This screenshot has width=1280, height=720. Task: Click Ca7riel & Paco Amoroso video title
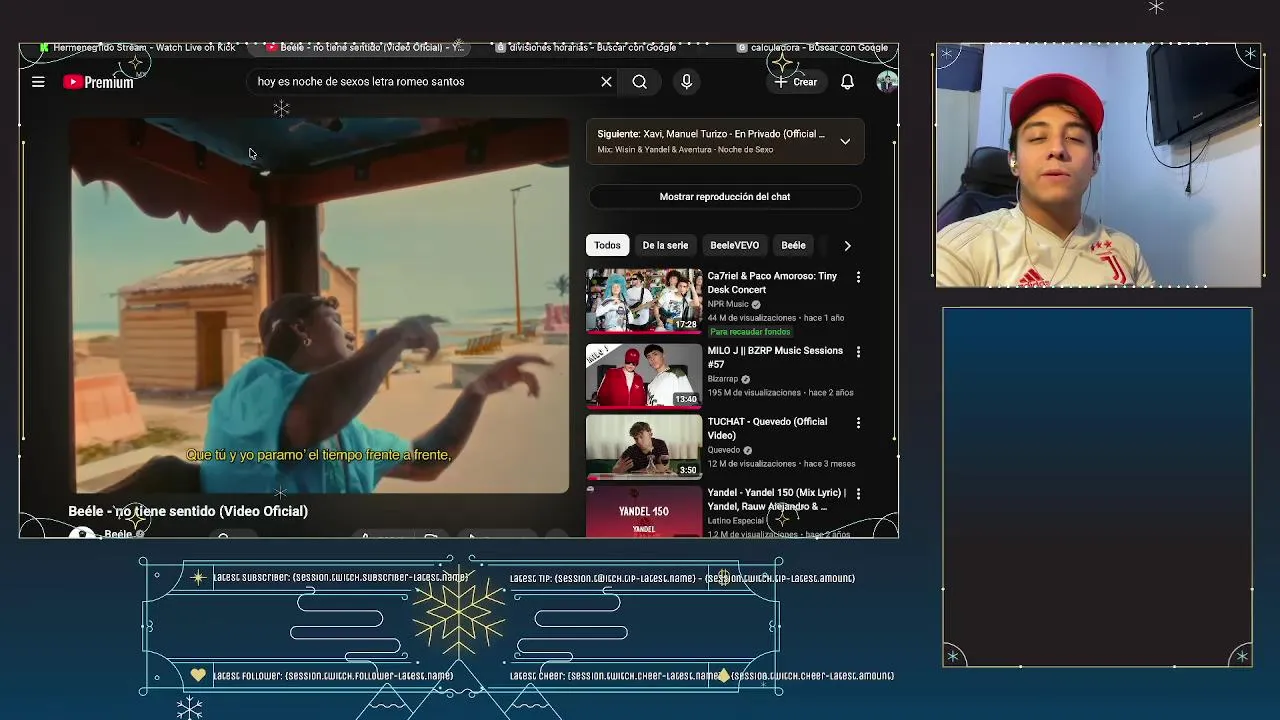[x=772, y=283]
